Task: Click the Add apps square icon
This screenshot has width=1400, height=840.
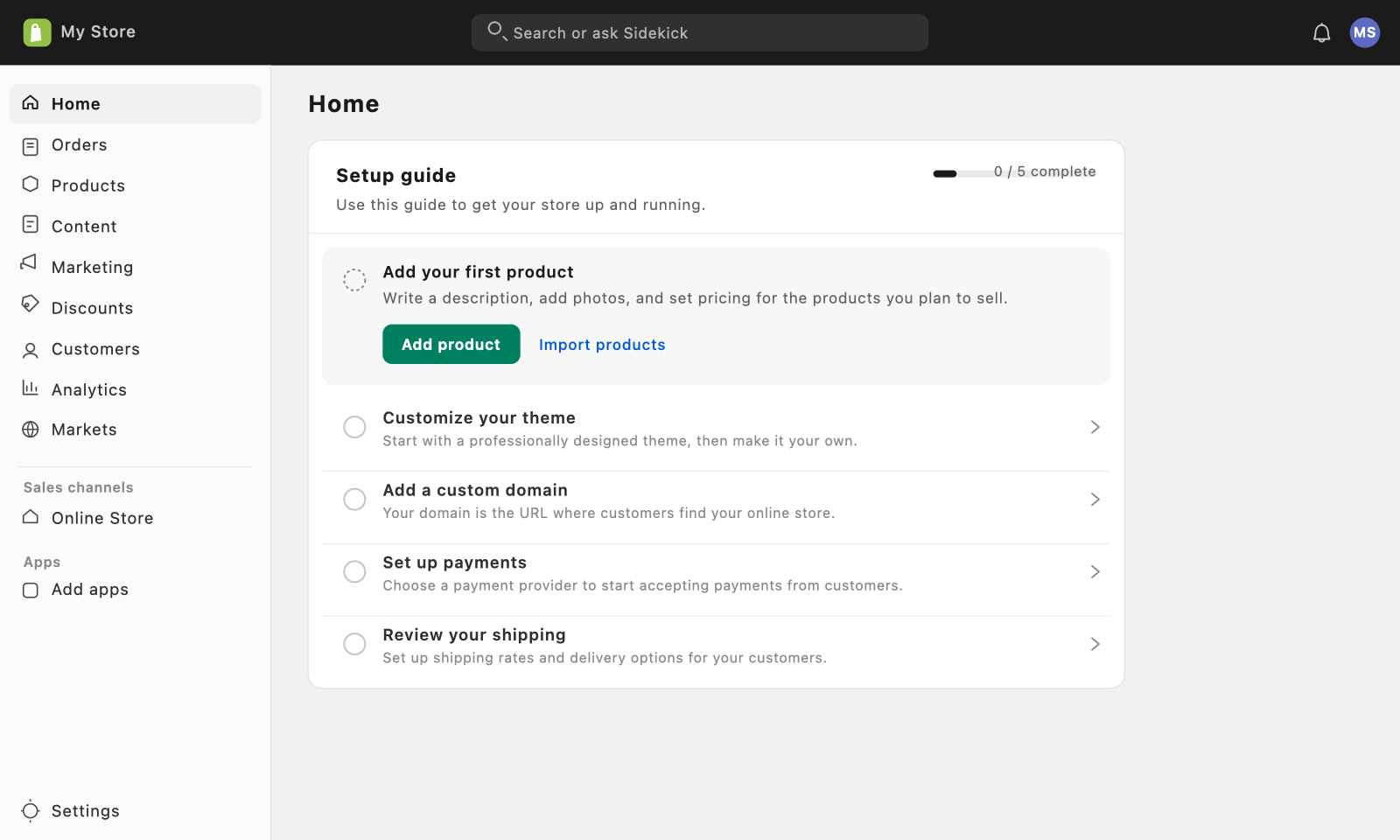Action: (x=31, y=590)
